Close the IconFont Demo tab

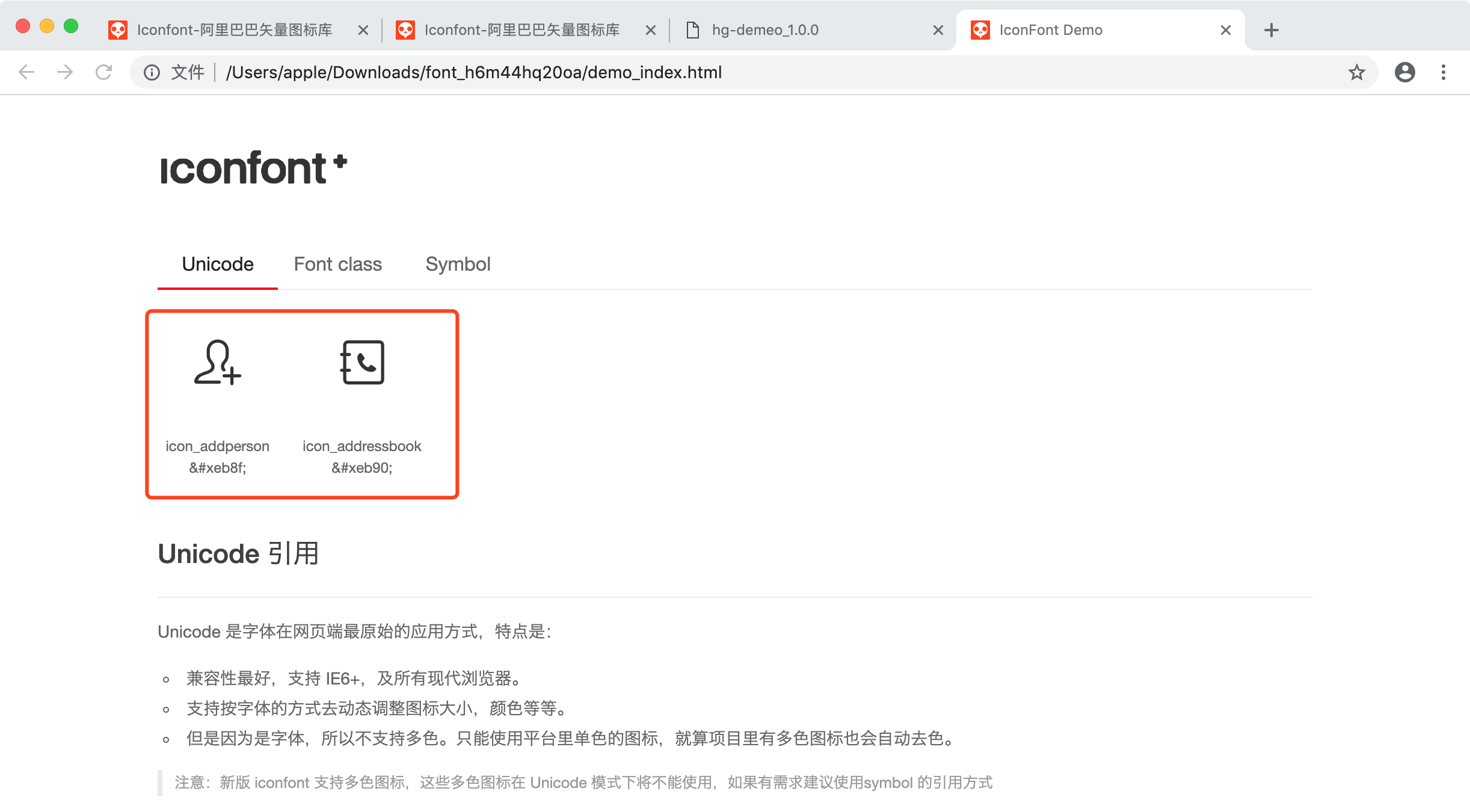click(x=1225, y=30)
